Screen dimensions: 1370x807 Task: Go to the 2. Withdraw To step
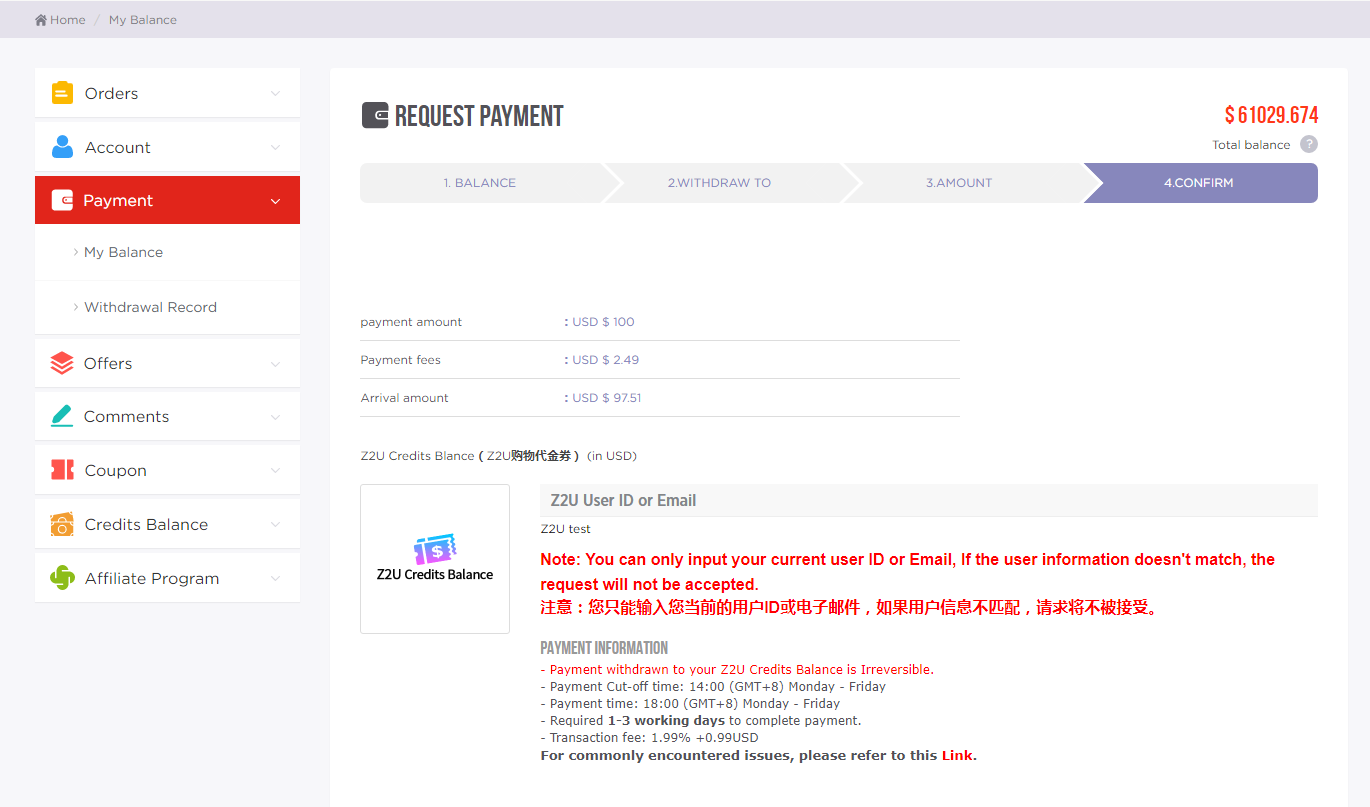coord(719,183)
